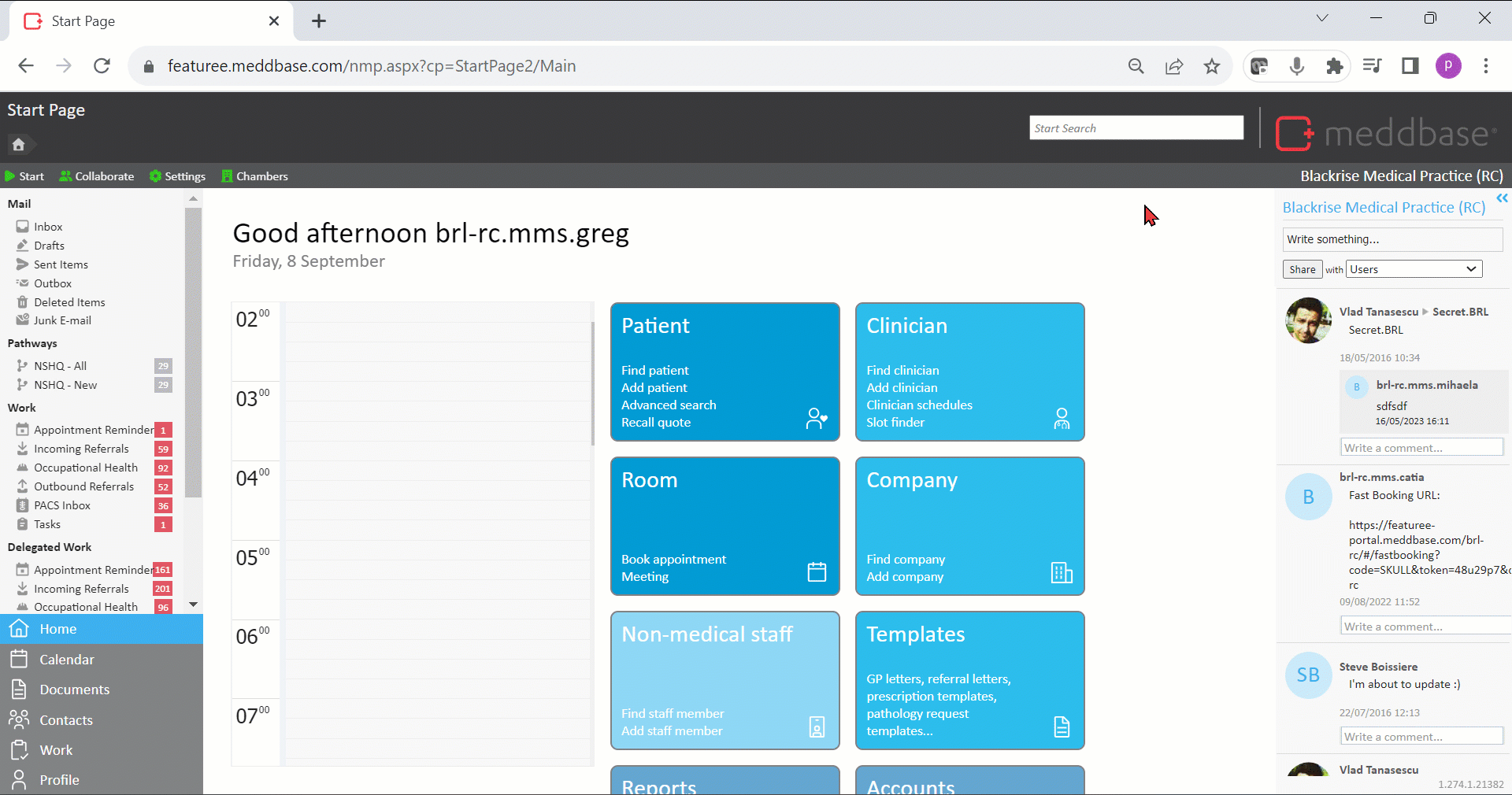1512x795 pixels.
Task: Click the Room tile calendar icon
Action: tap(817, 572)
